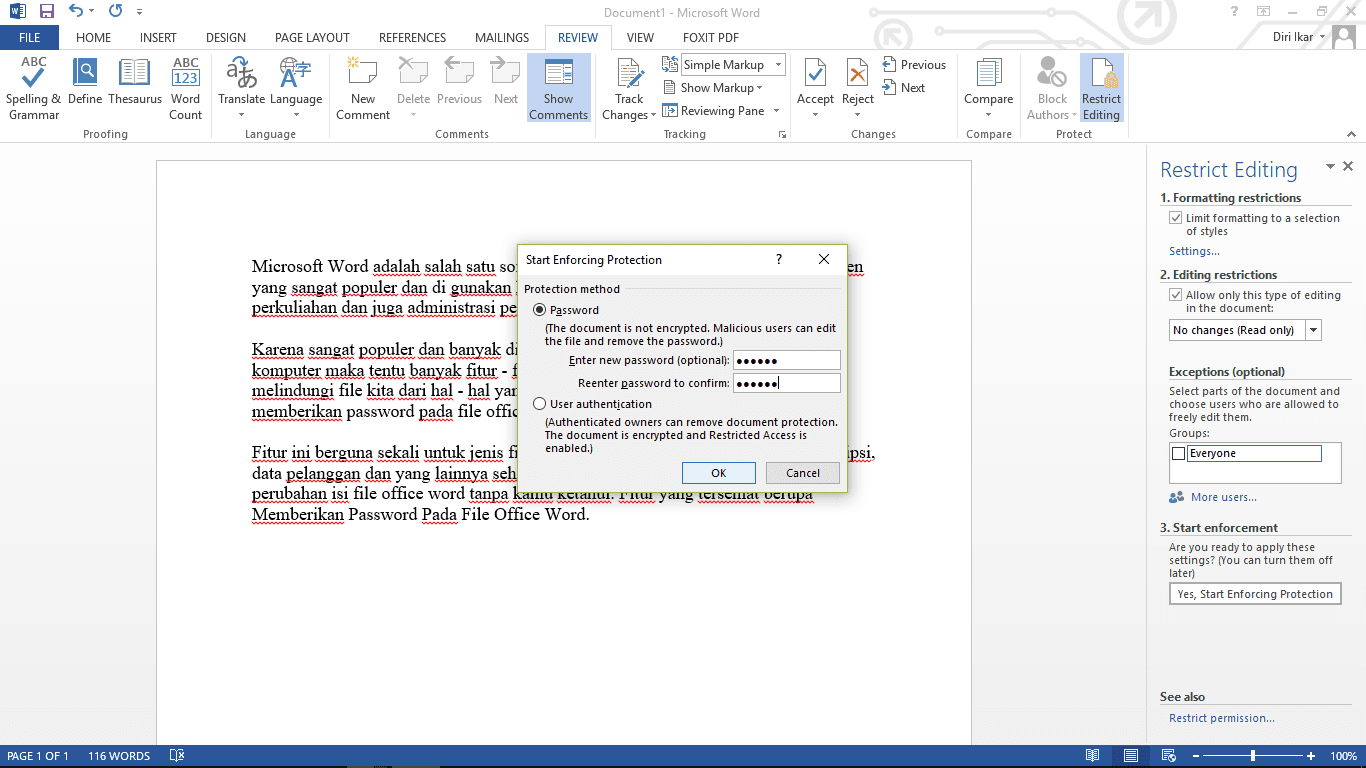The image size is (1366, 768).
Task: Confirm with the OK button
Action: coord(718,473)
